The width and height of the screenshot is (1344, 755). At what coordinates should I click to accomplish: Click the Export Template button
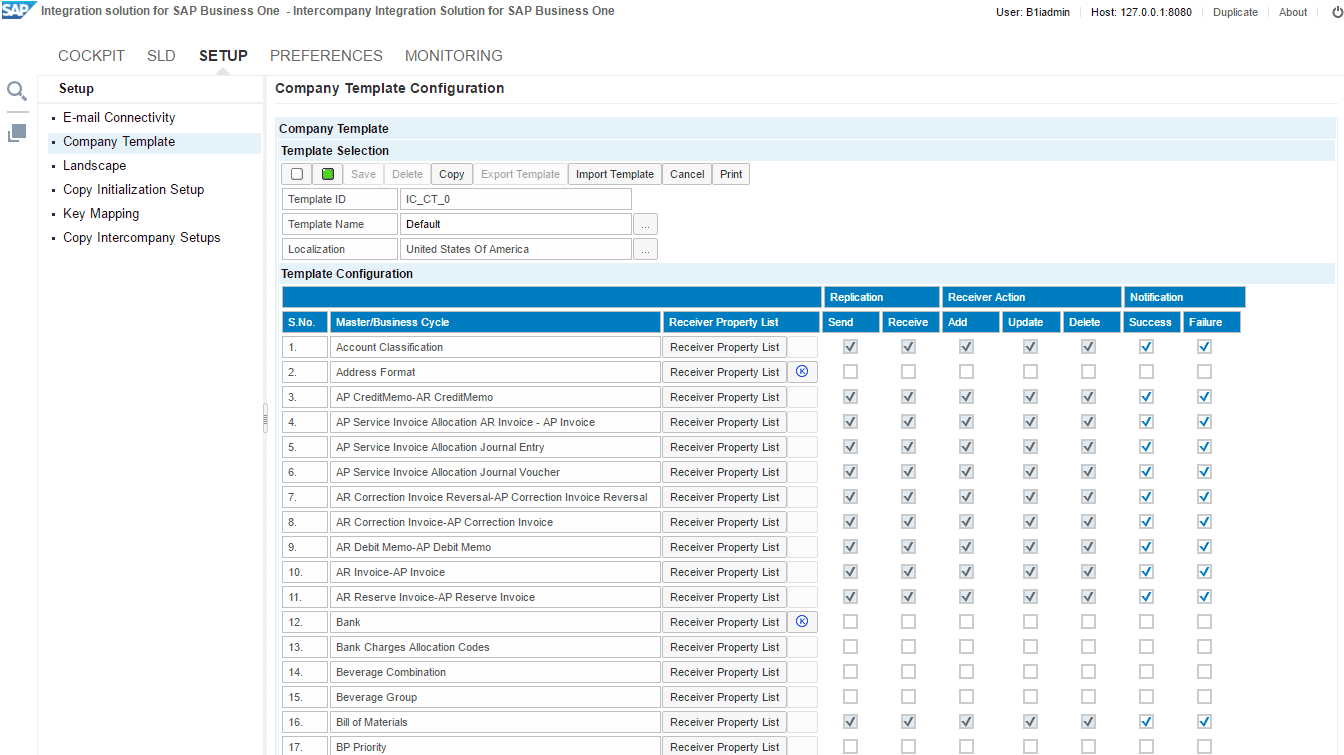[520, 174]
